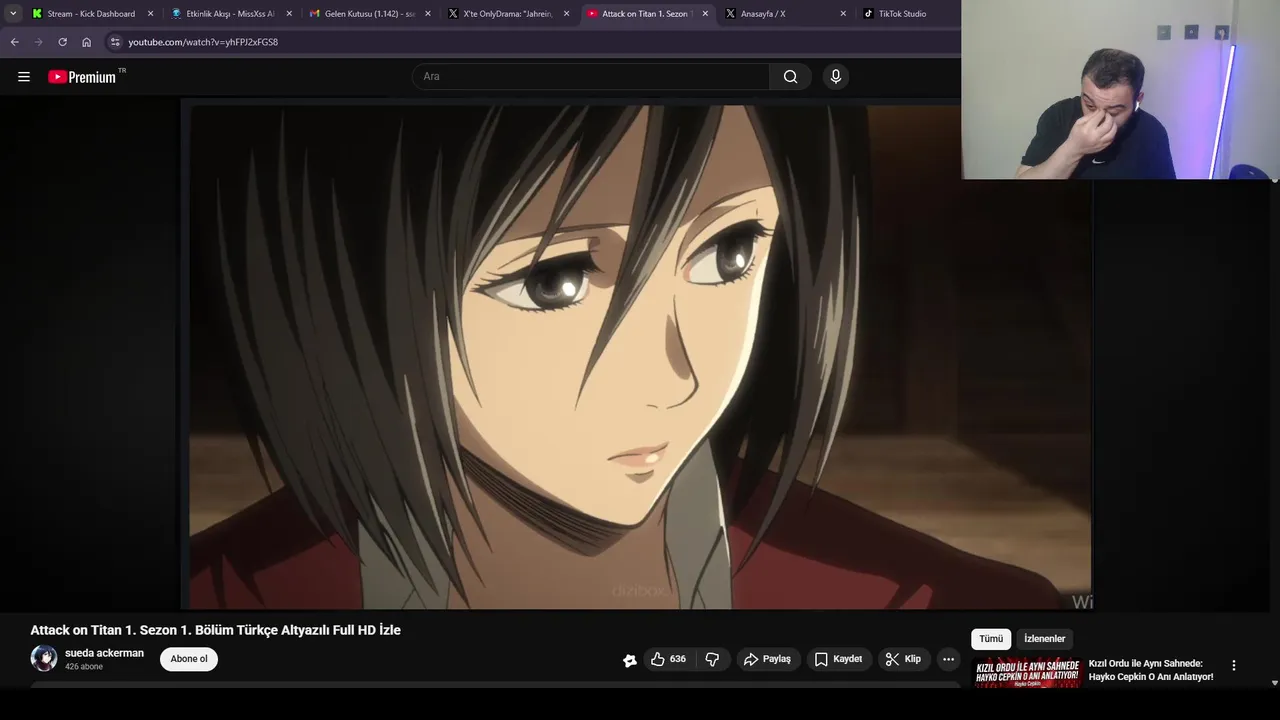The height and width of the screenshot is (720, 1280).
Task: Like the video with thumbs up
Action: point(668,659)
